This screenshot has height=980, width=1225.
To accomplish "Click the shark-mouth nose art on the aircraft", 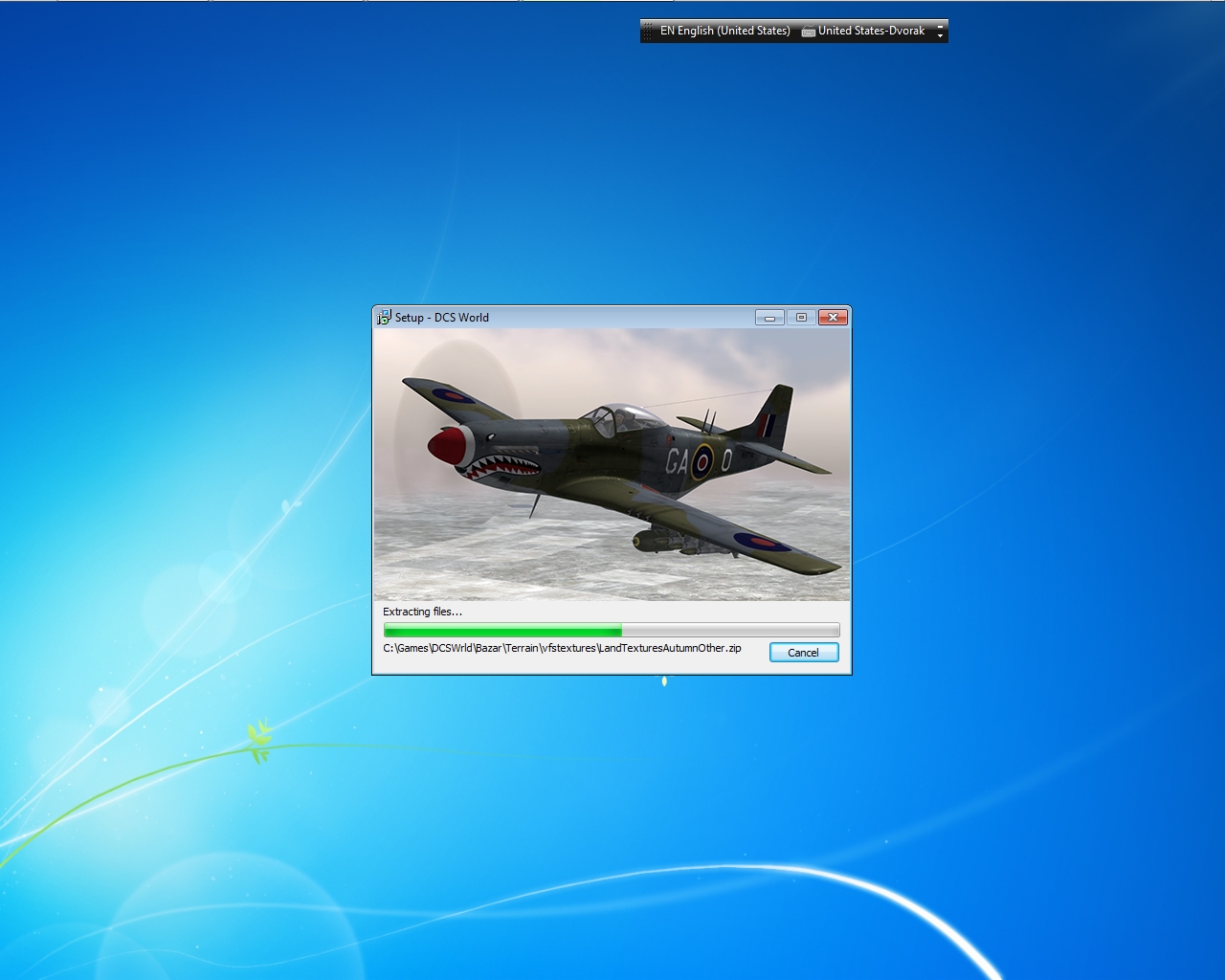I will click(x=500, y=466).
